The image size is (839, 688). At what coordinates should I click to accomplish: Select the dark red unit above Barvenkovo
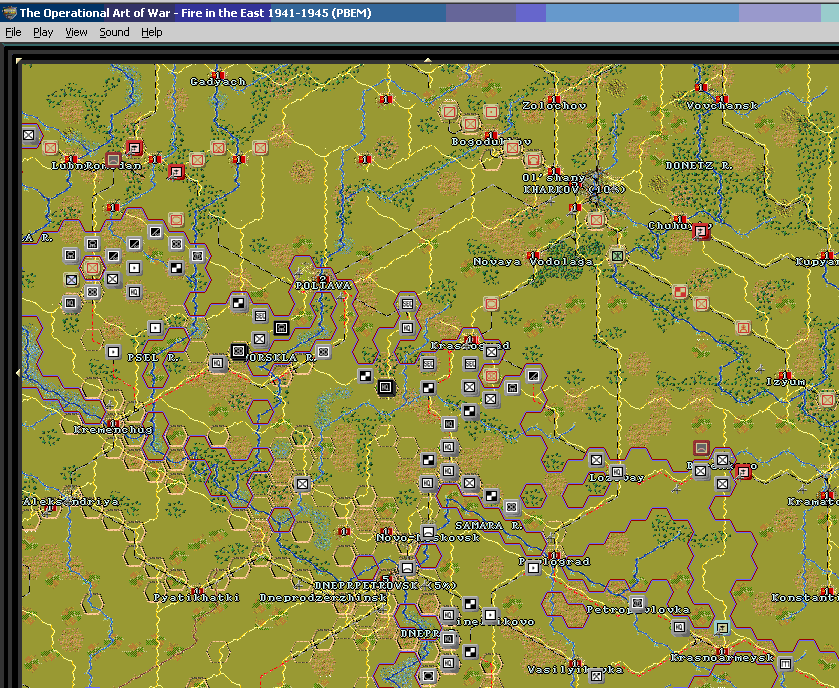pos(701,448)
